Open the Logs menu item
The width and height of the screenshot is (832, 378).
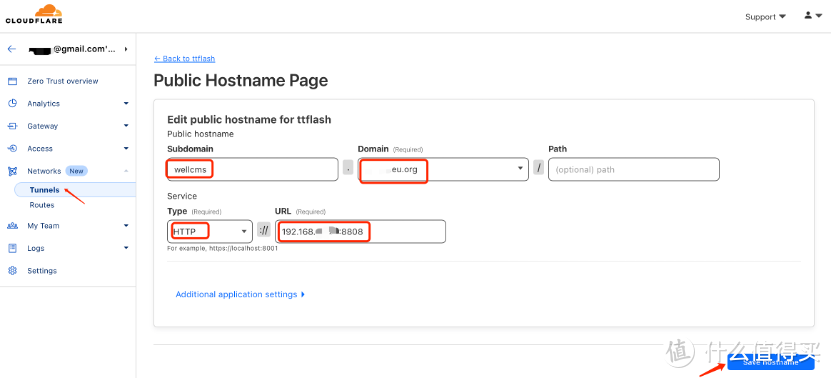point(36,248)
